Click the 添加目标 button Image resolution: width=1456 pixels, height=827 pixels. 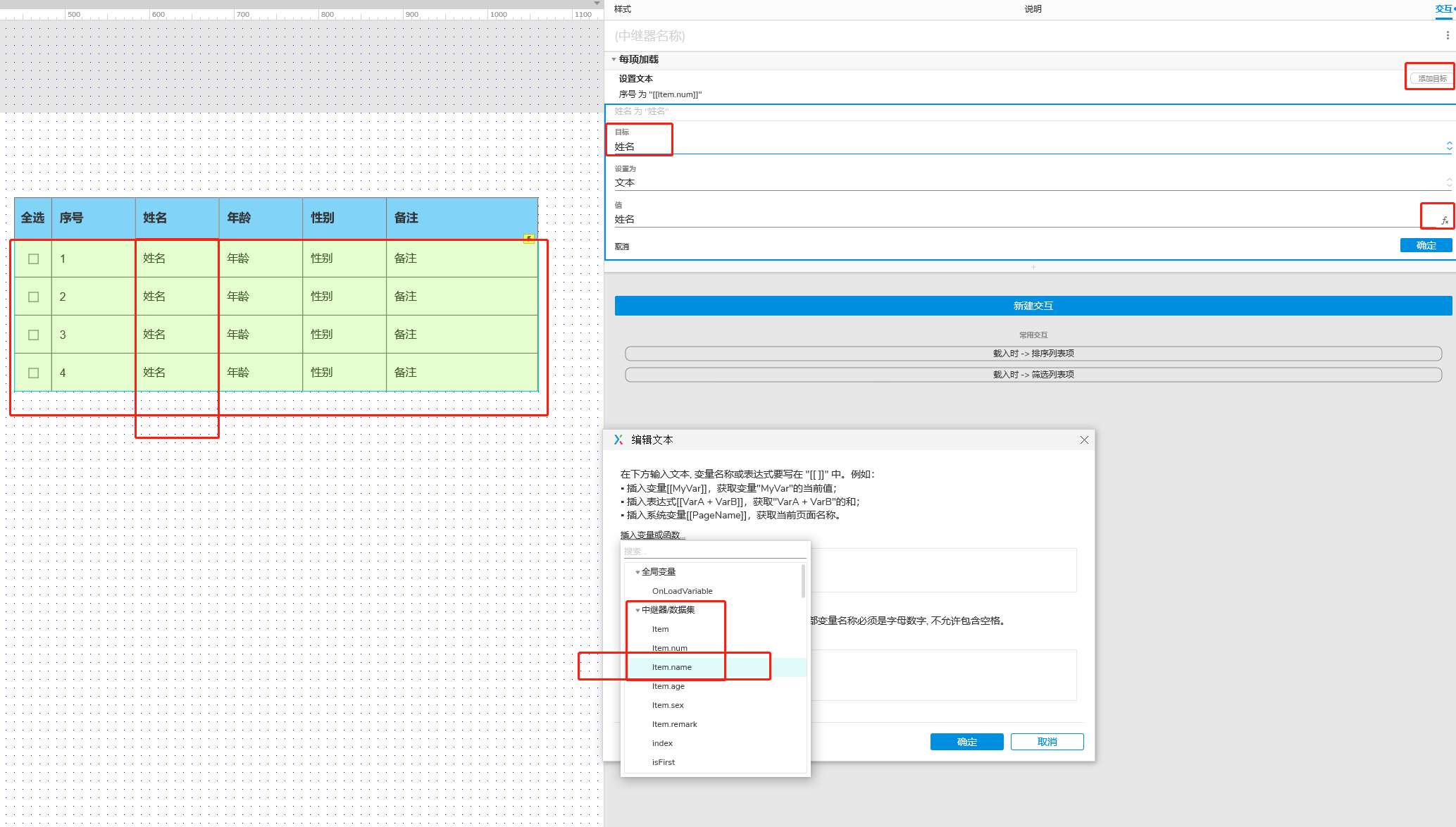pos(1431,78)
